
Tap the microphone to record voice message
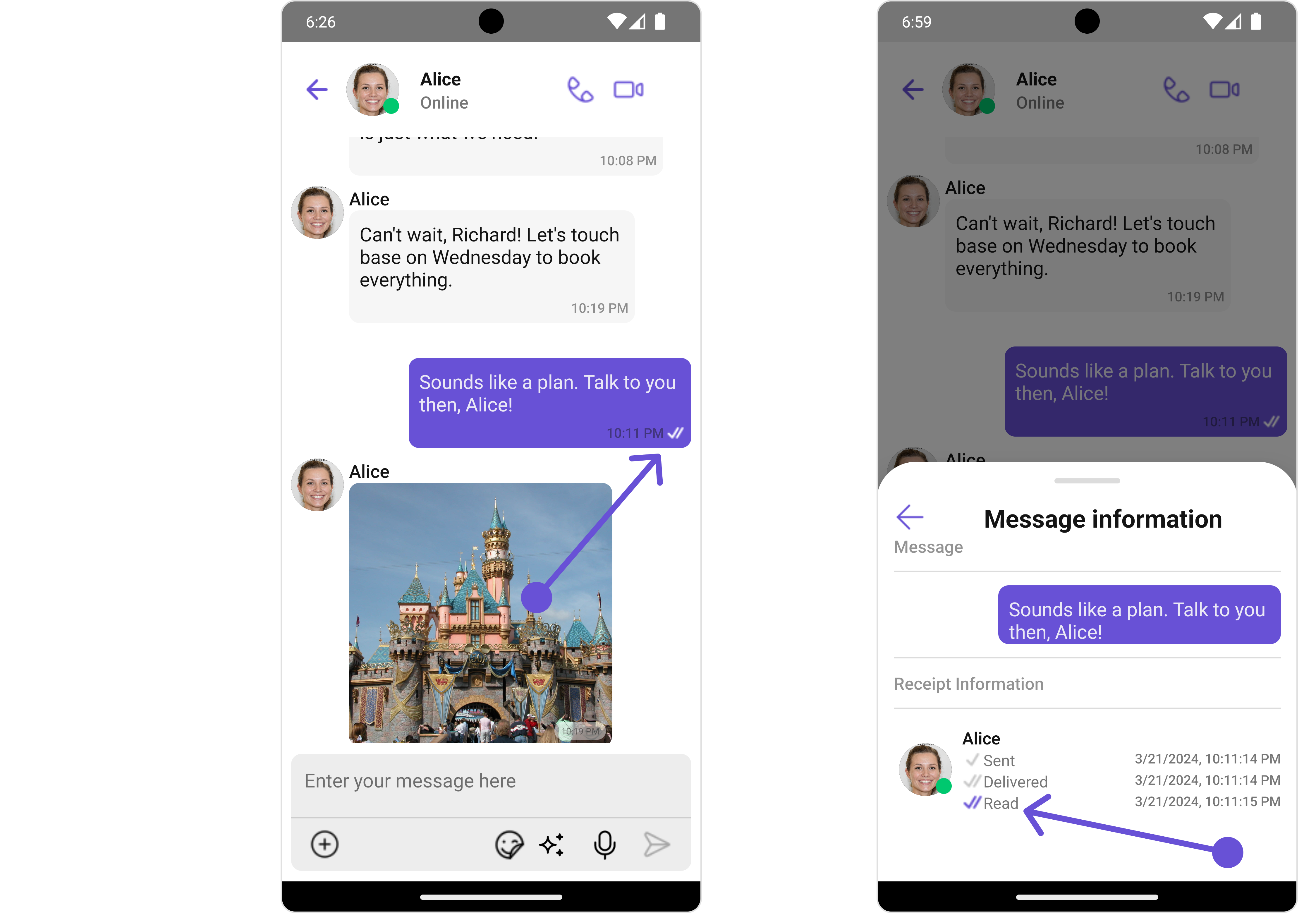tap(604, 844)
